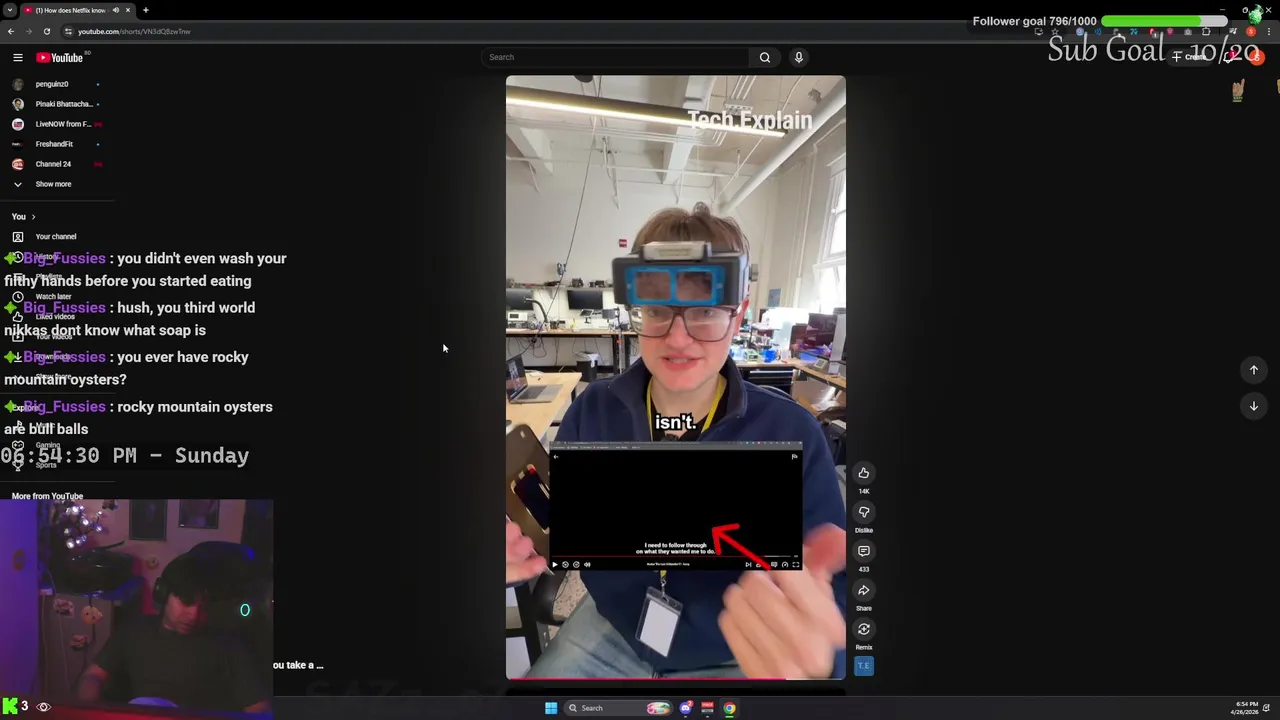Open the YouTube hamburger guide menu
Screen dimensions: 1280x720
coord(17,57)
